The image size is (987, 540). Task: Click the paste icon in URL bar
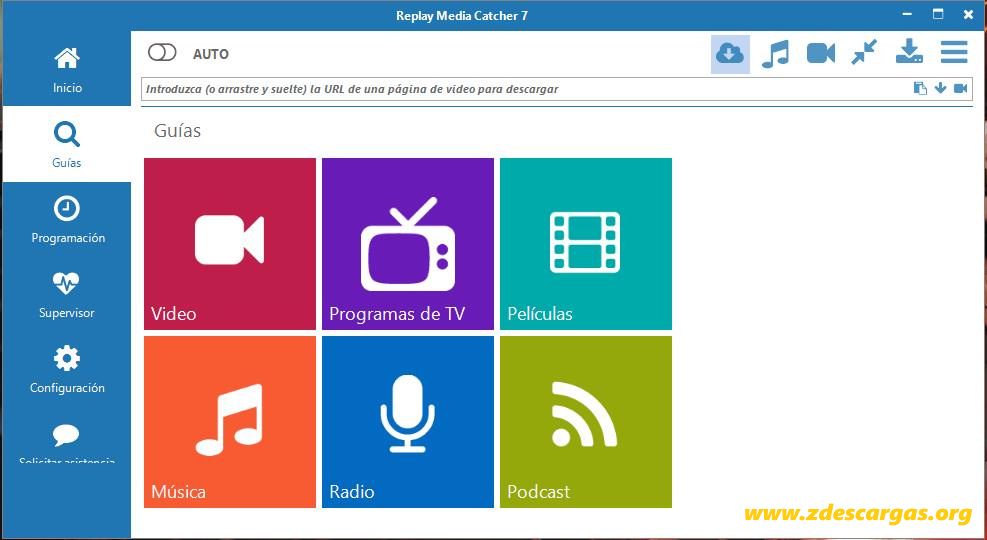click(920, 88)
